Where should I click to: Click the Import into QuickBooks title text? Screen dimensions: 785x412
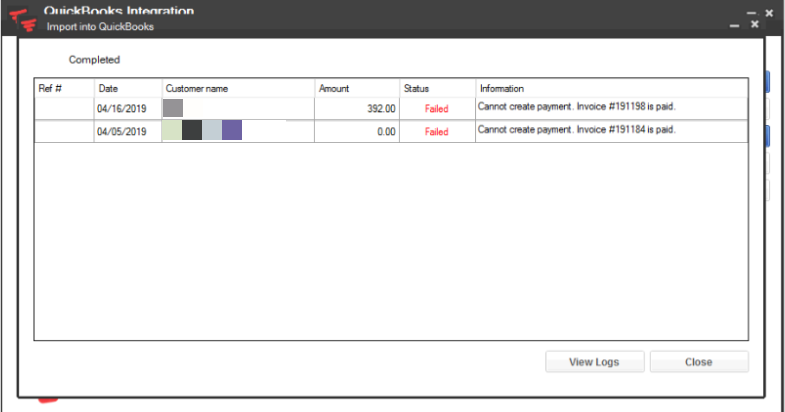[100, 27]
